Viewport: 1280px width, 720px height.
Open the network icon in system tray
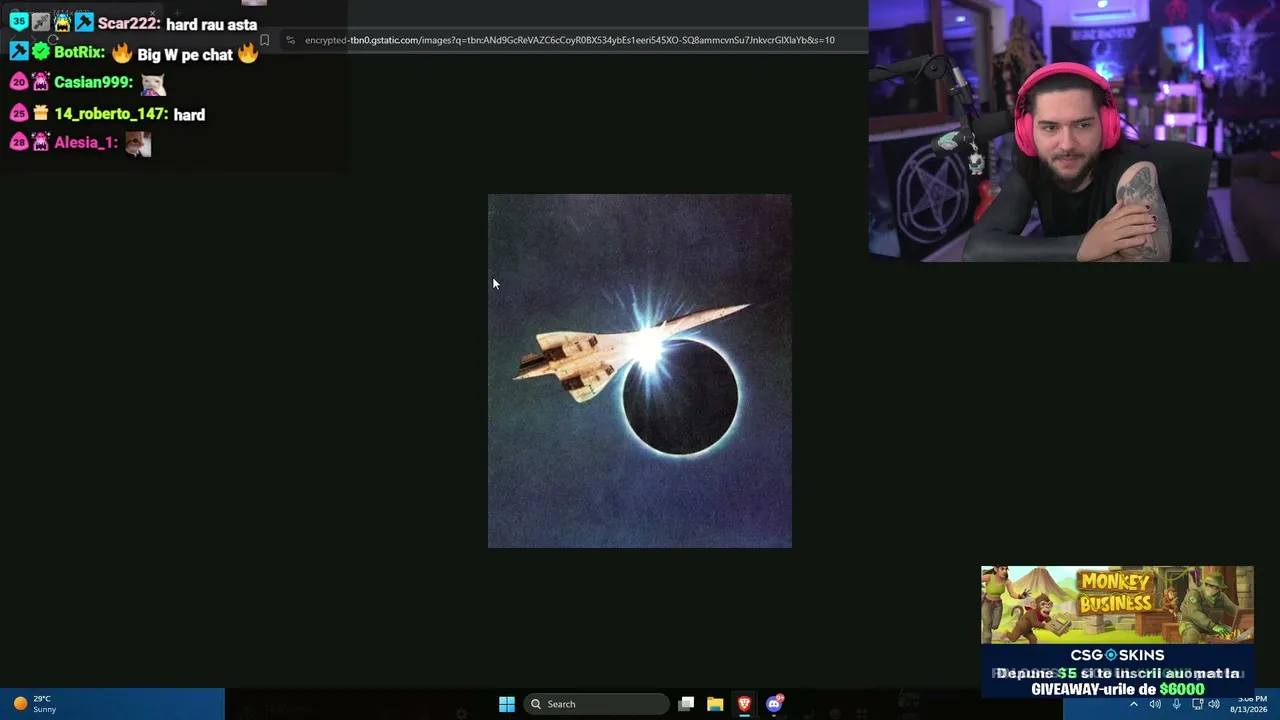(x=1197, y=704)
